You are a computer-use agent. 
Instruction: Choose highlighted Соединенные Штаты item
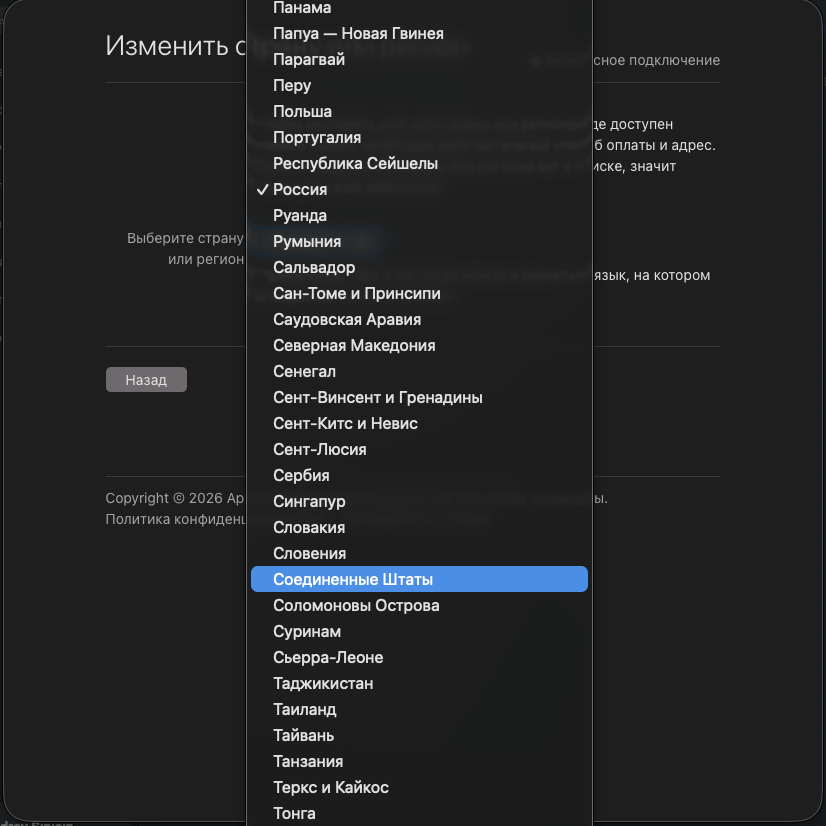[x=353, y=580]
